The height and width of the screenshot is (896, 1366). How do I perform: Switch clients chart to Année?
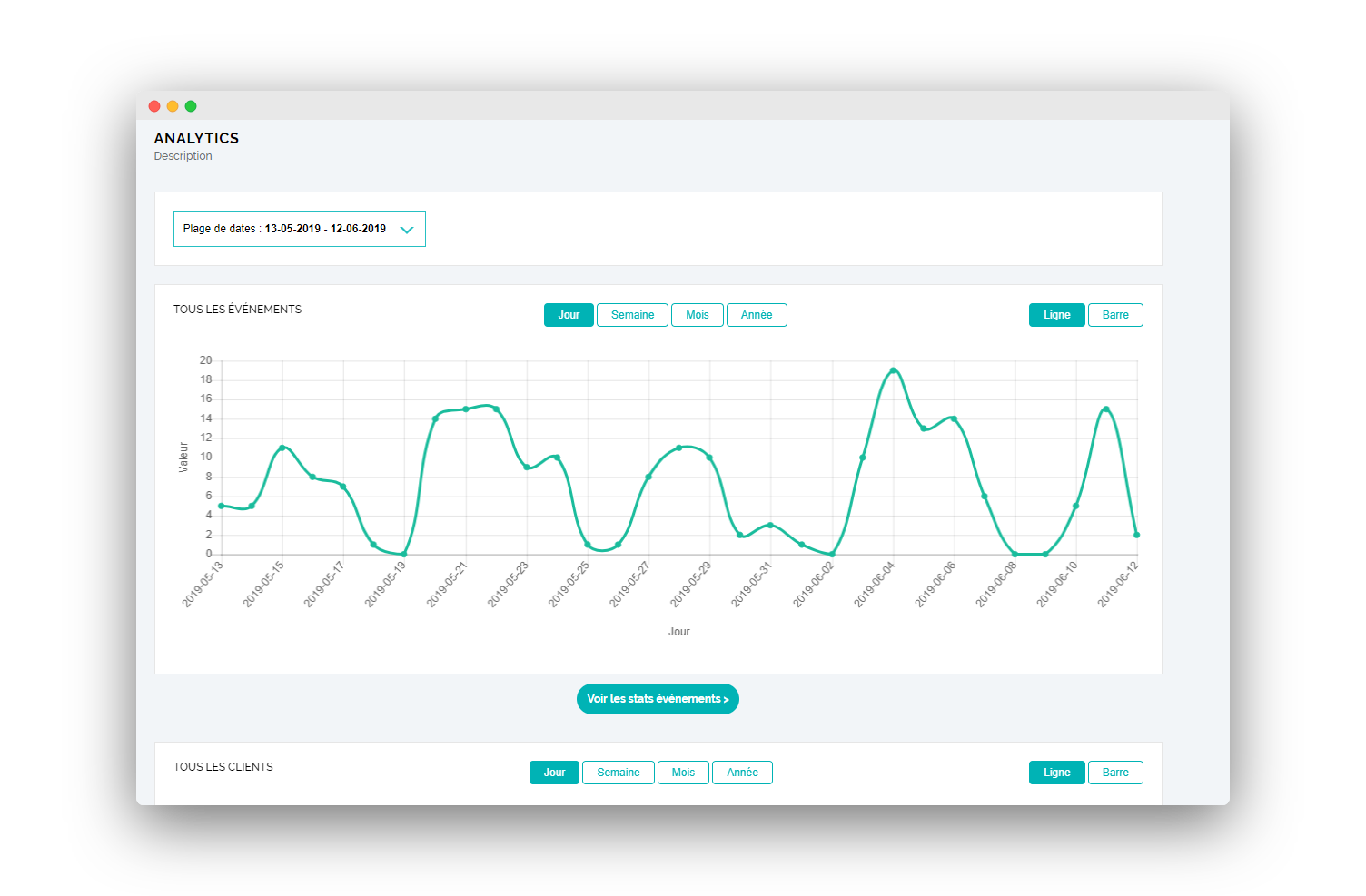[742, 773]
